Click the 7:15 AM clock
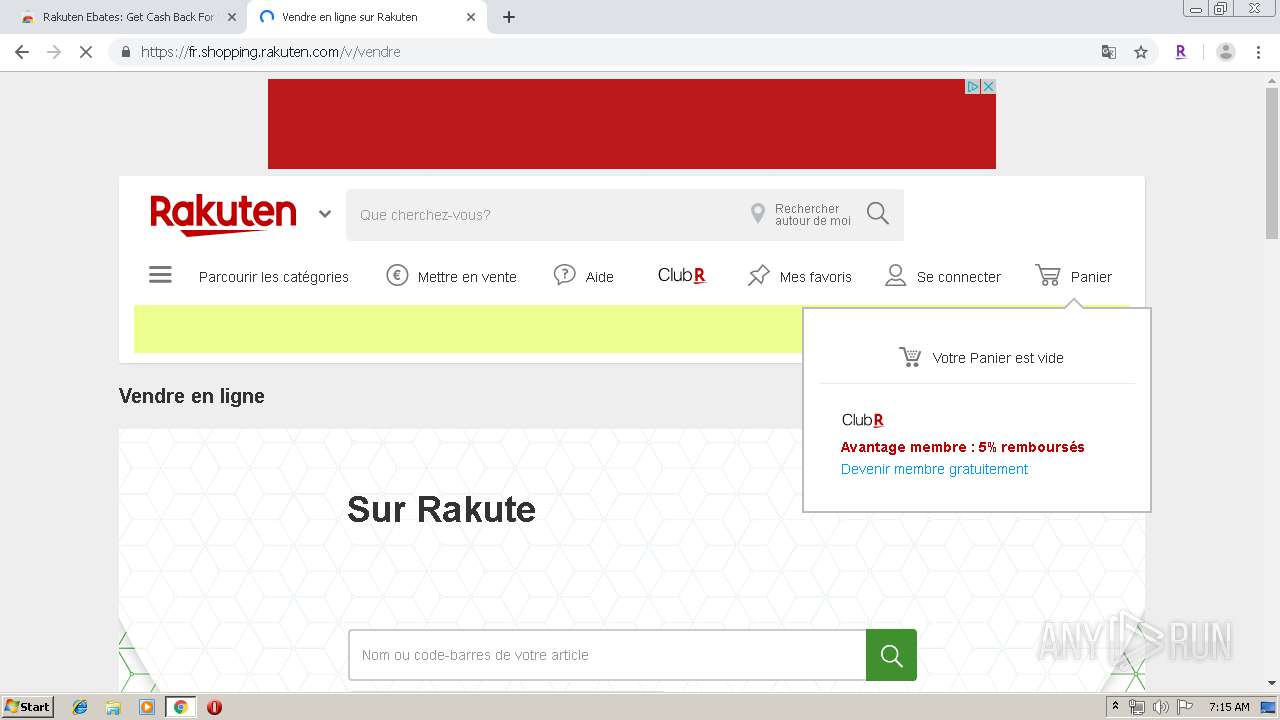 (1229, 707)
